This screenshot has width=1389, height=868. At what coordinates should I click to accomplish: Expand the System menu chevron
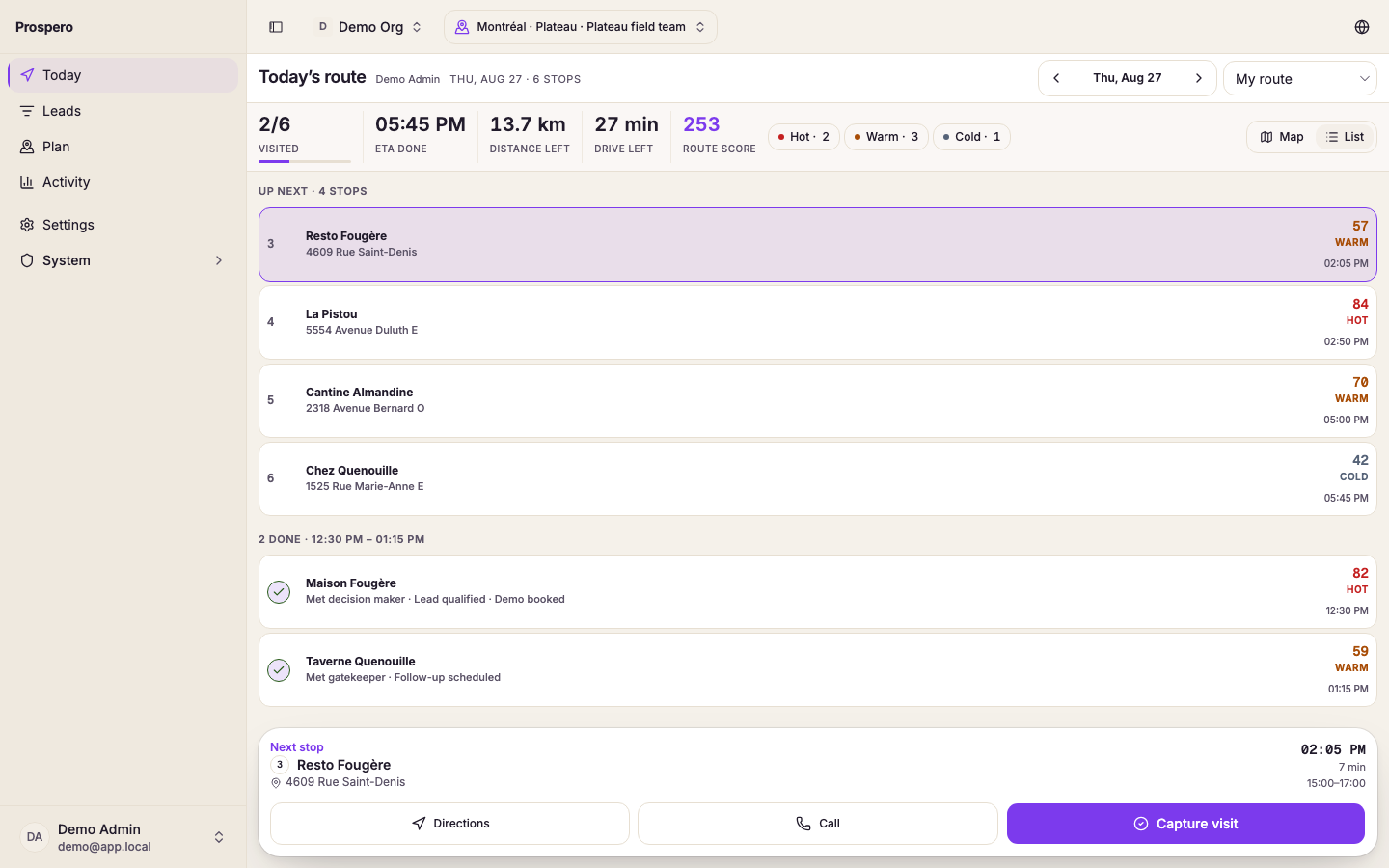click(x=219, y=260)
